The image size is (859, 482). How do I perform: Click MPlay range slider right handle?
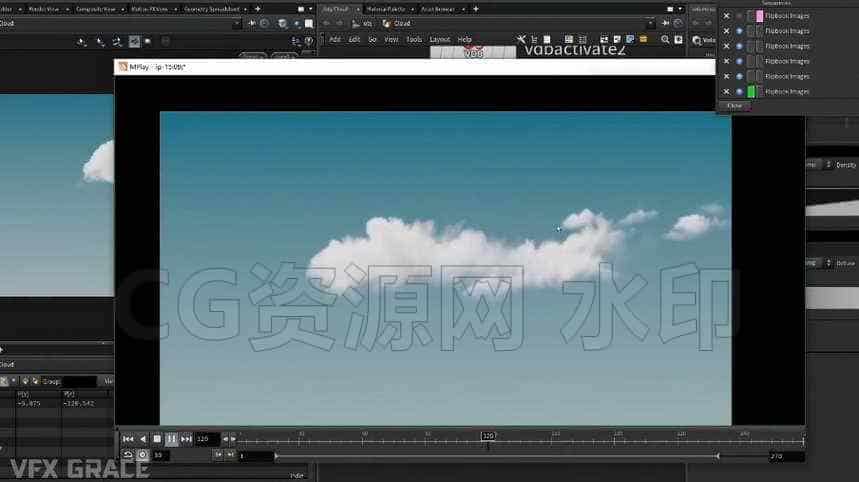click(x=717, y=456)
